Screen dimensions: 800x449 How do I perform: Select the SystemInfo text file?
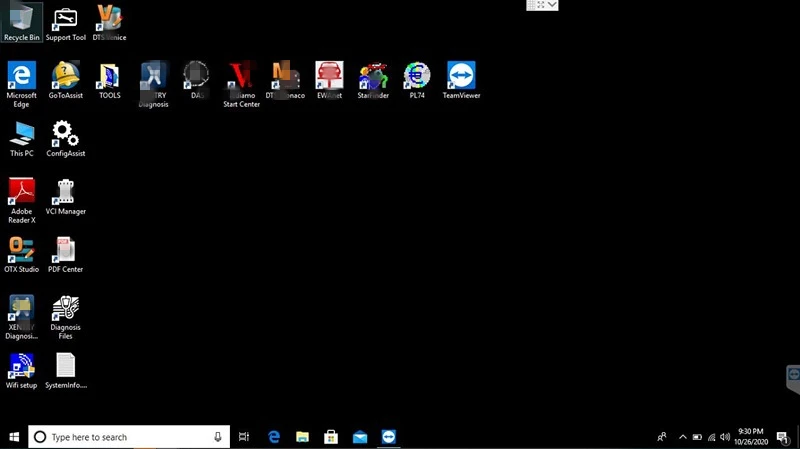[x=66, y=371]
